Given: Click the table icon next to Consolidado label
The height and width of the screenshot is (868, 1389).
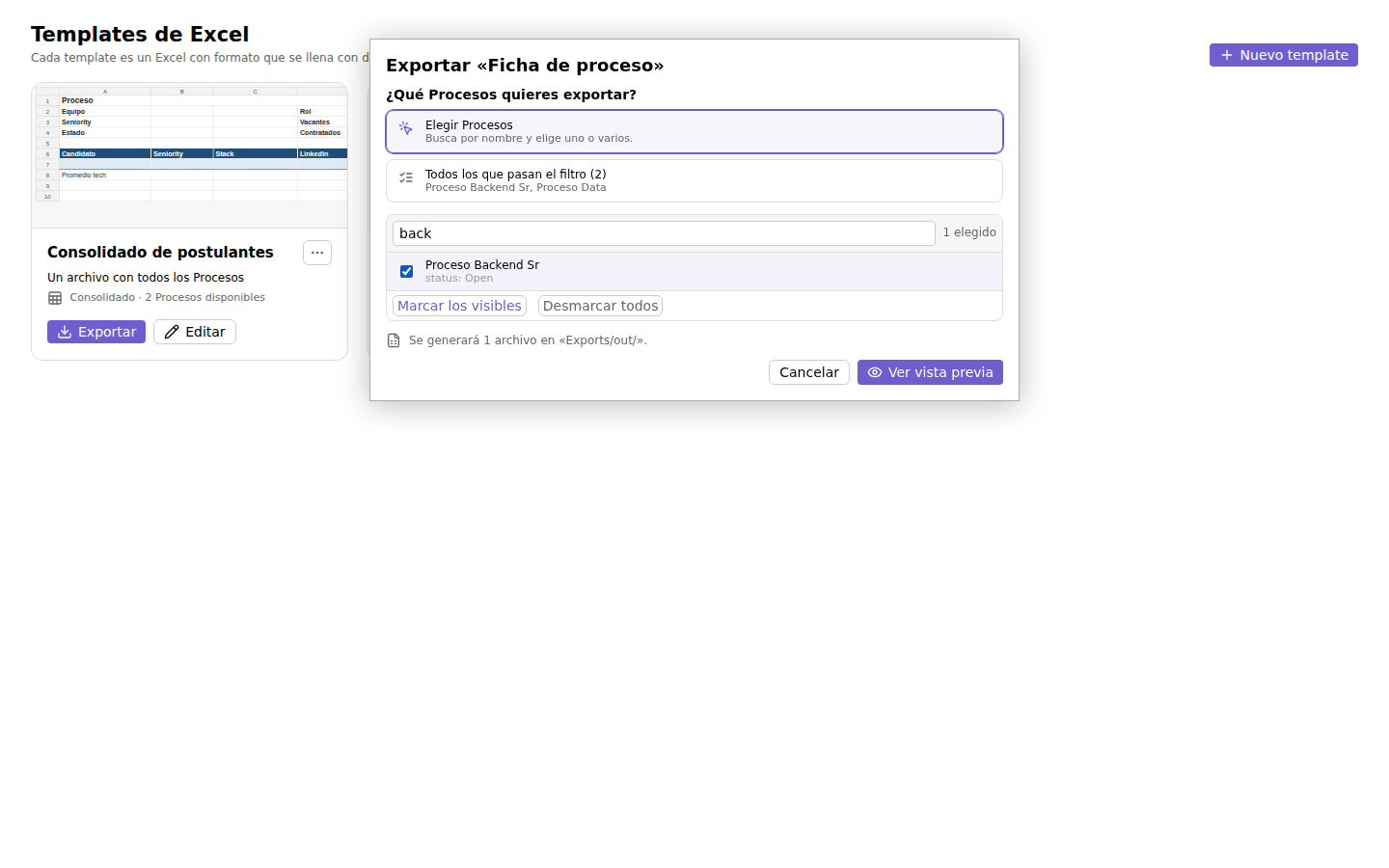Looking at the screenshot, I should click(55, 298).
